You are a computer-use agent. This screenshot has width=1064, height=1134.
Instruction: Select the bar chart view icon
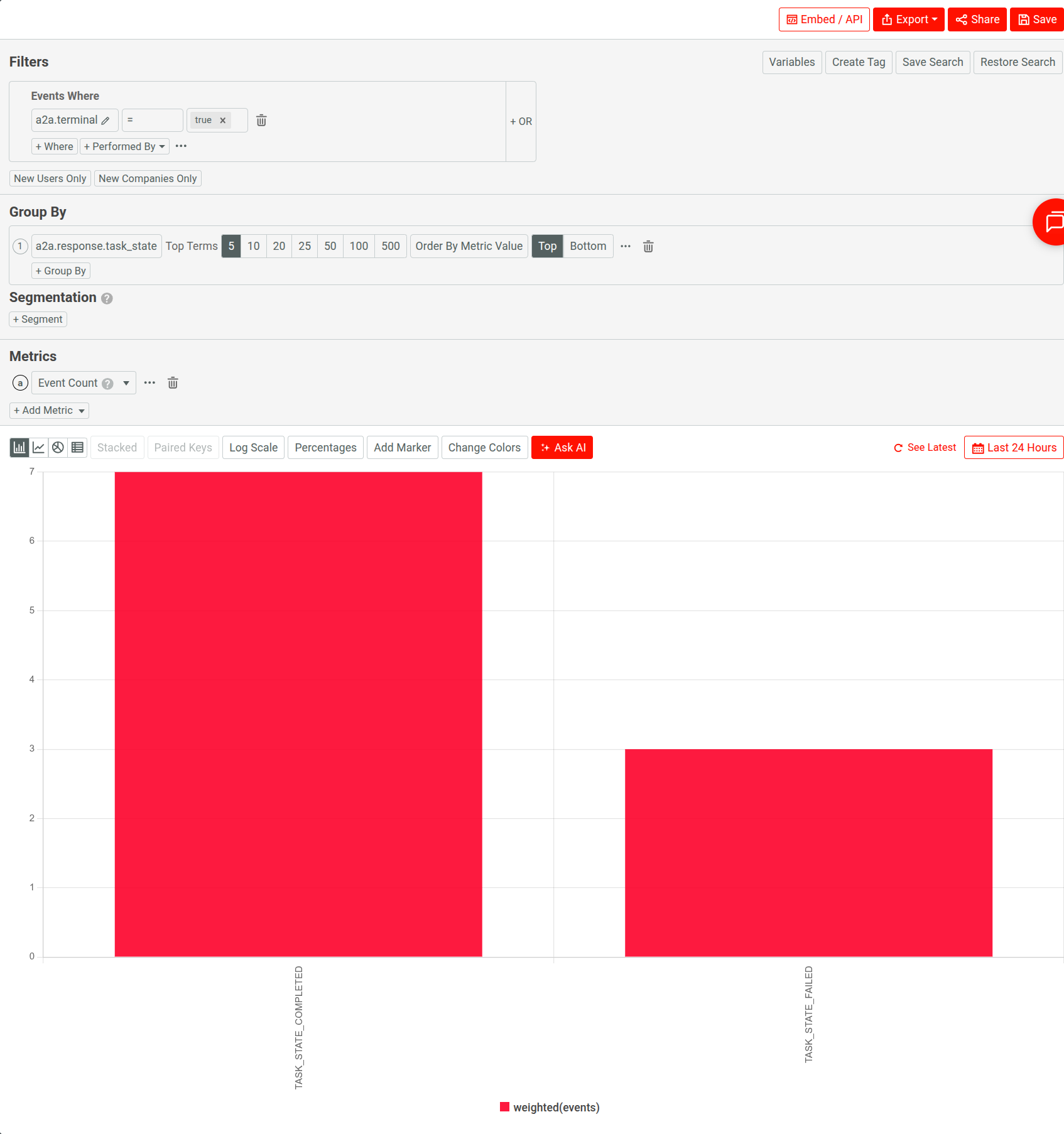click(x=19, y=448)
